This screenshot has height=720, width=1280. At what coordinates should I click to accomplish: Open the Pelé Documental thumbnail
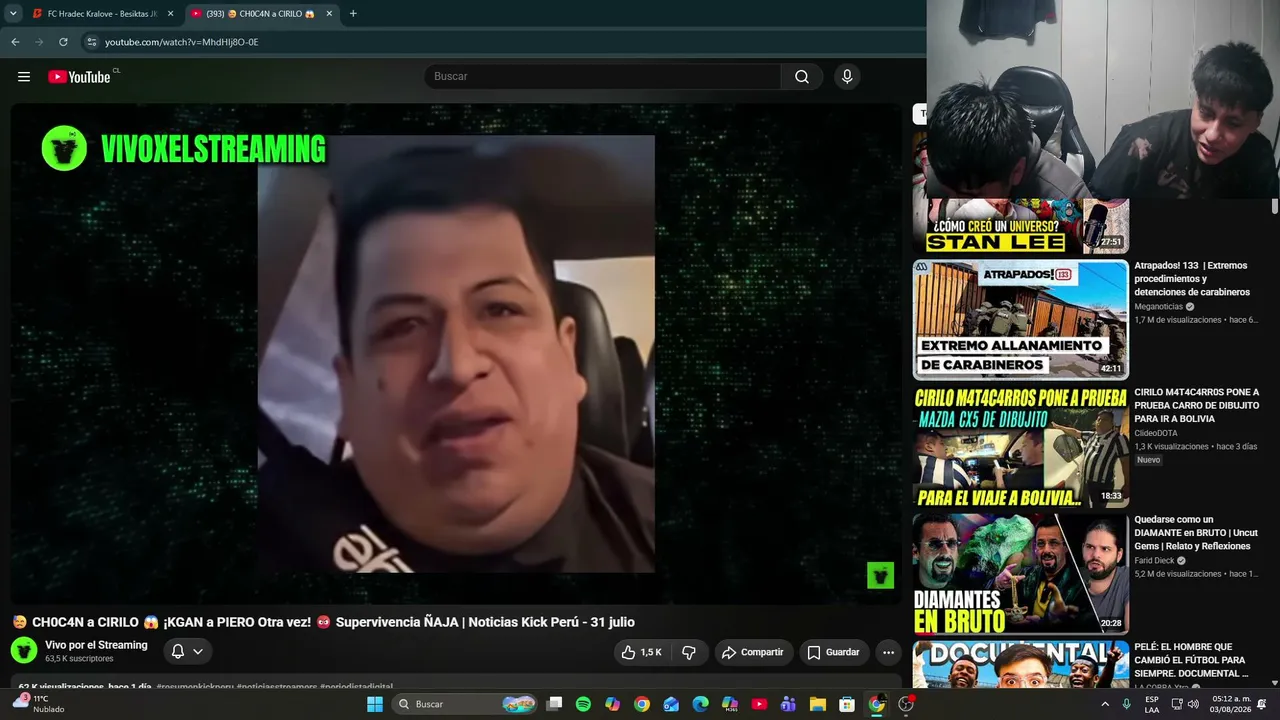pyautogui.click(x=1021, y=664)
